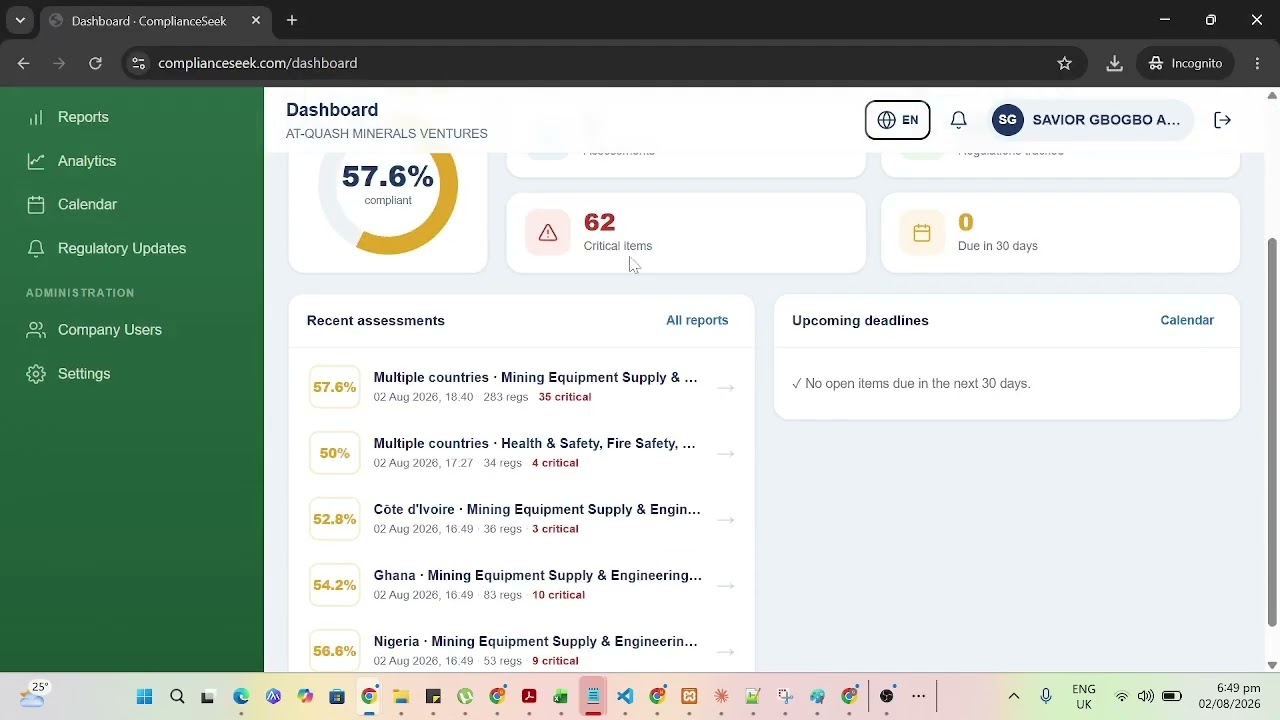
Task: Click the logout icon
Action: 1222,120
